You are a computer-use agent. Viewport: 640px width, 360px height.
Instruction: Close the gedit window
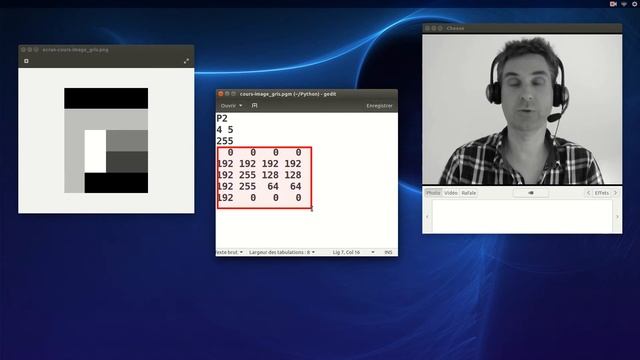(x=221, y=94)
